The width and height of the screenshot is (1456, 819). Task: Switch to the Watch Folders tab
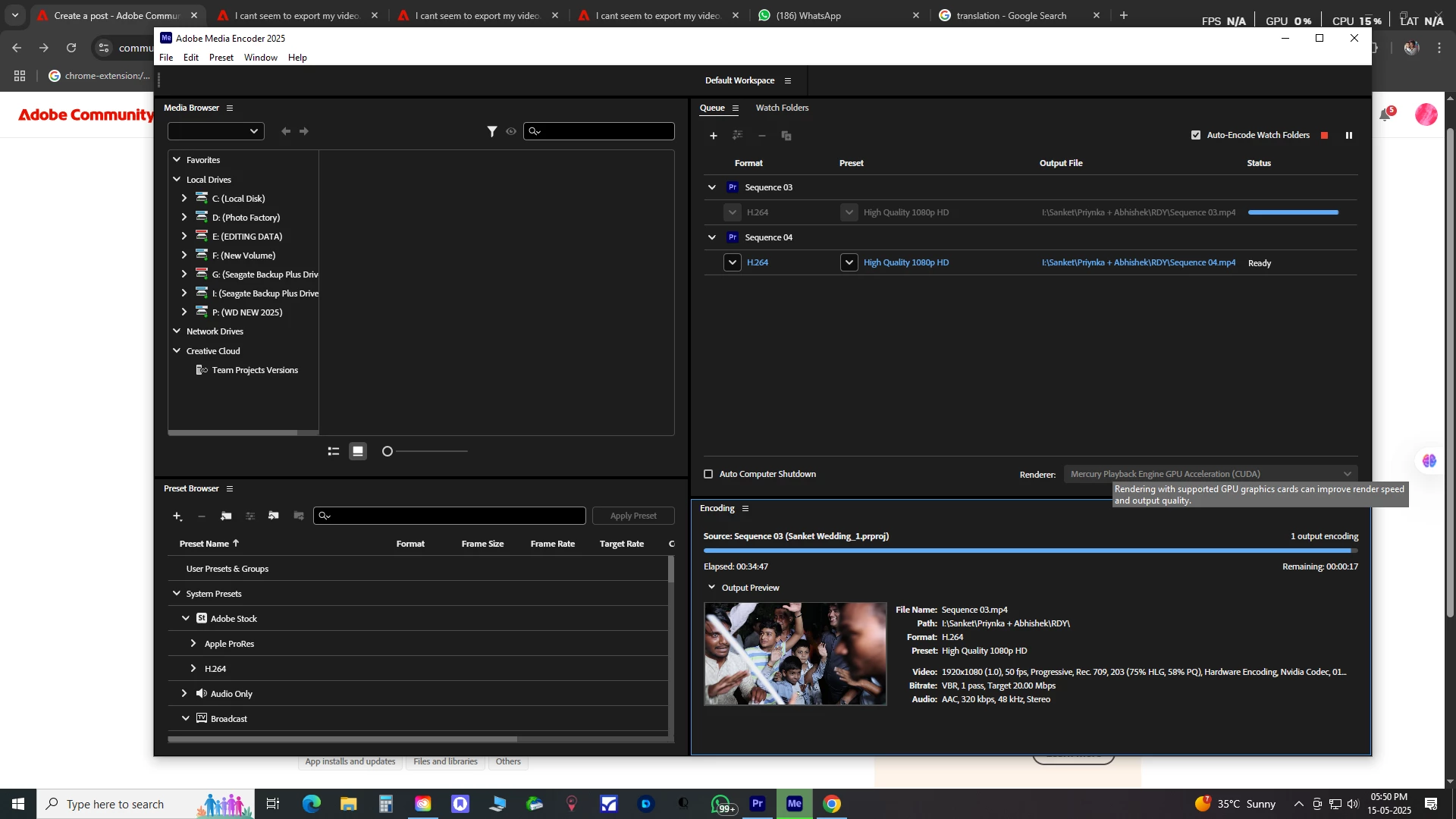[x=782, y=108]
